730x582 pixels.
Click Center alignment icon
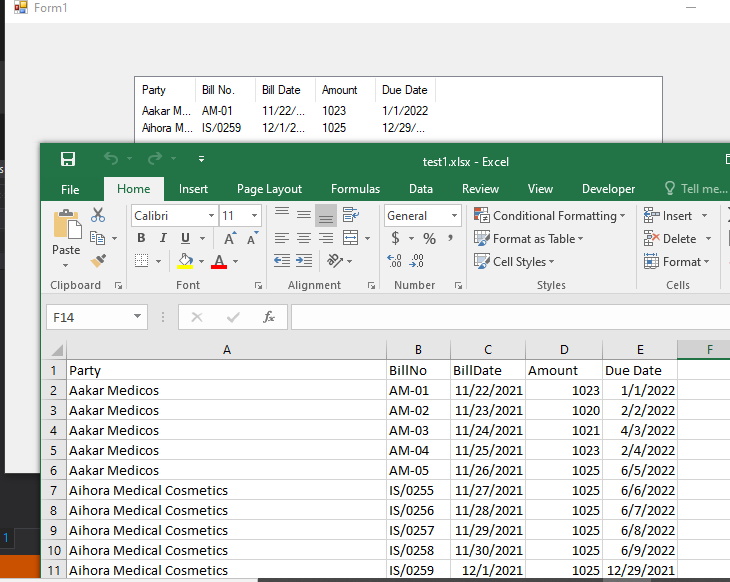click(x=304, y=238)
